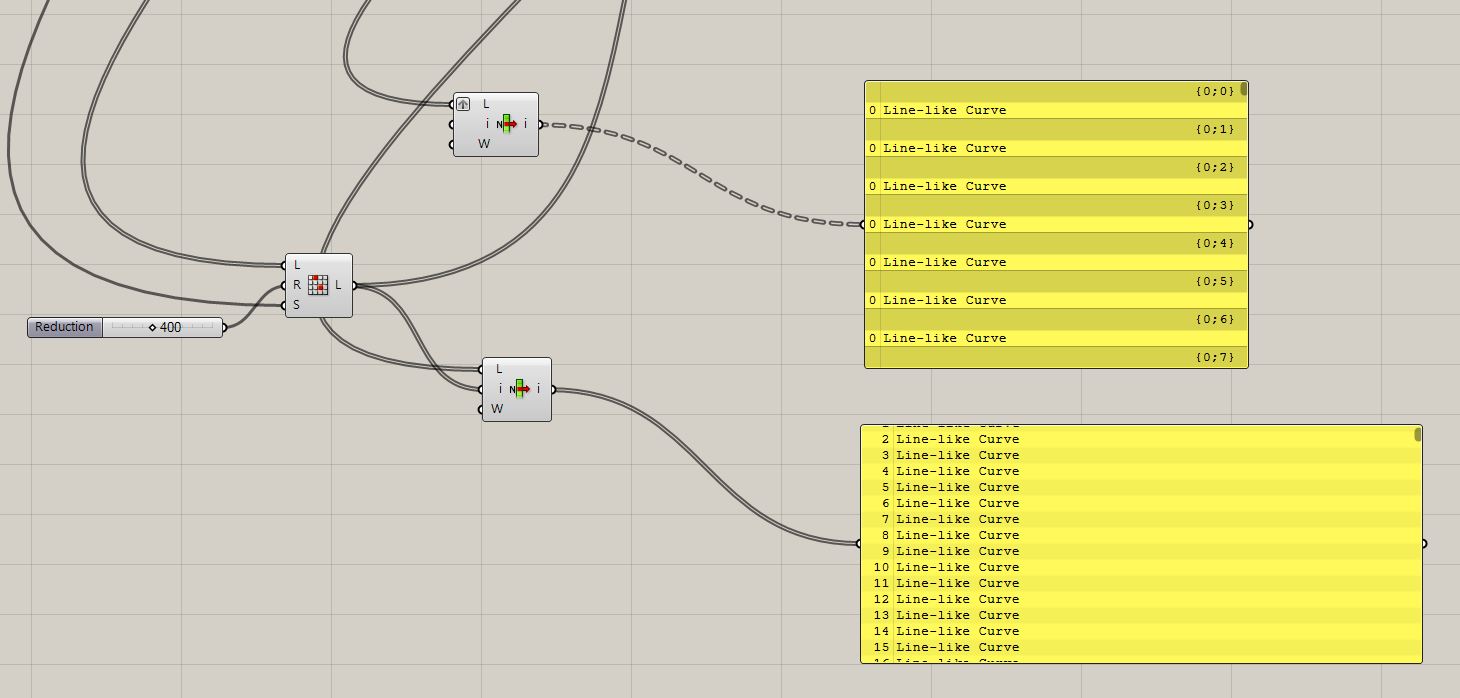Select the Random Reduce component icon
Screen dimensions: 1460x698
pos(318,286)
